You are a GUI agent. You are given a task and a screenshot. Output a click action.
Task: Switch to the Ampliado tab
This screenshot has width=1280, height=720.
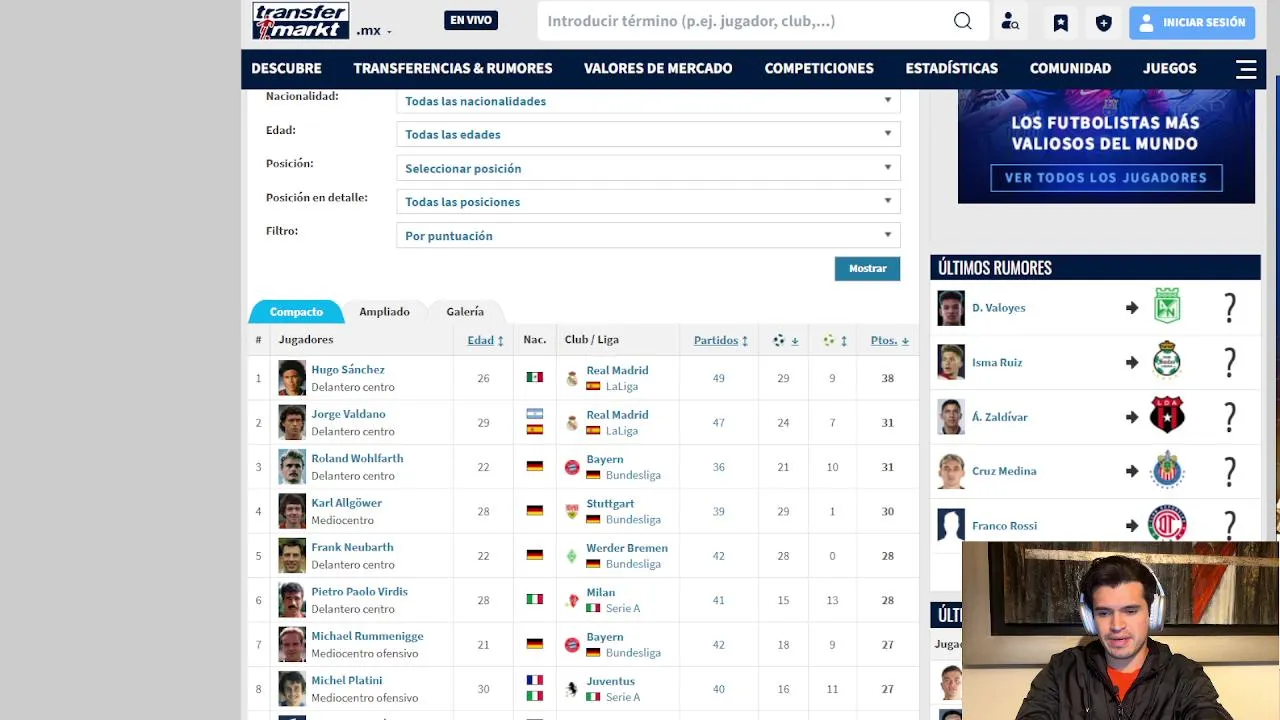[385, 312]
